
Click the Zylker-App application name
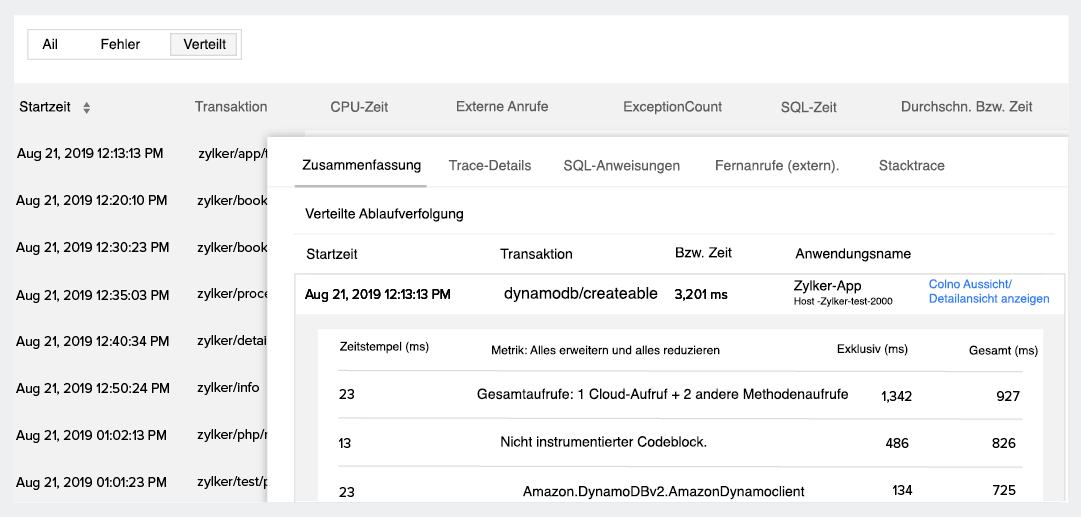pos(827,285)
